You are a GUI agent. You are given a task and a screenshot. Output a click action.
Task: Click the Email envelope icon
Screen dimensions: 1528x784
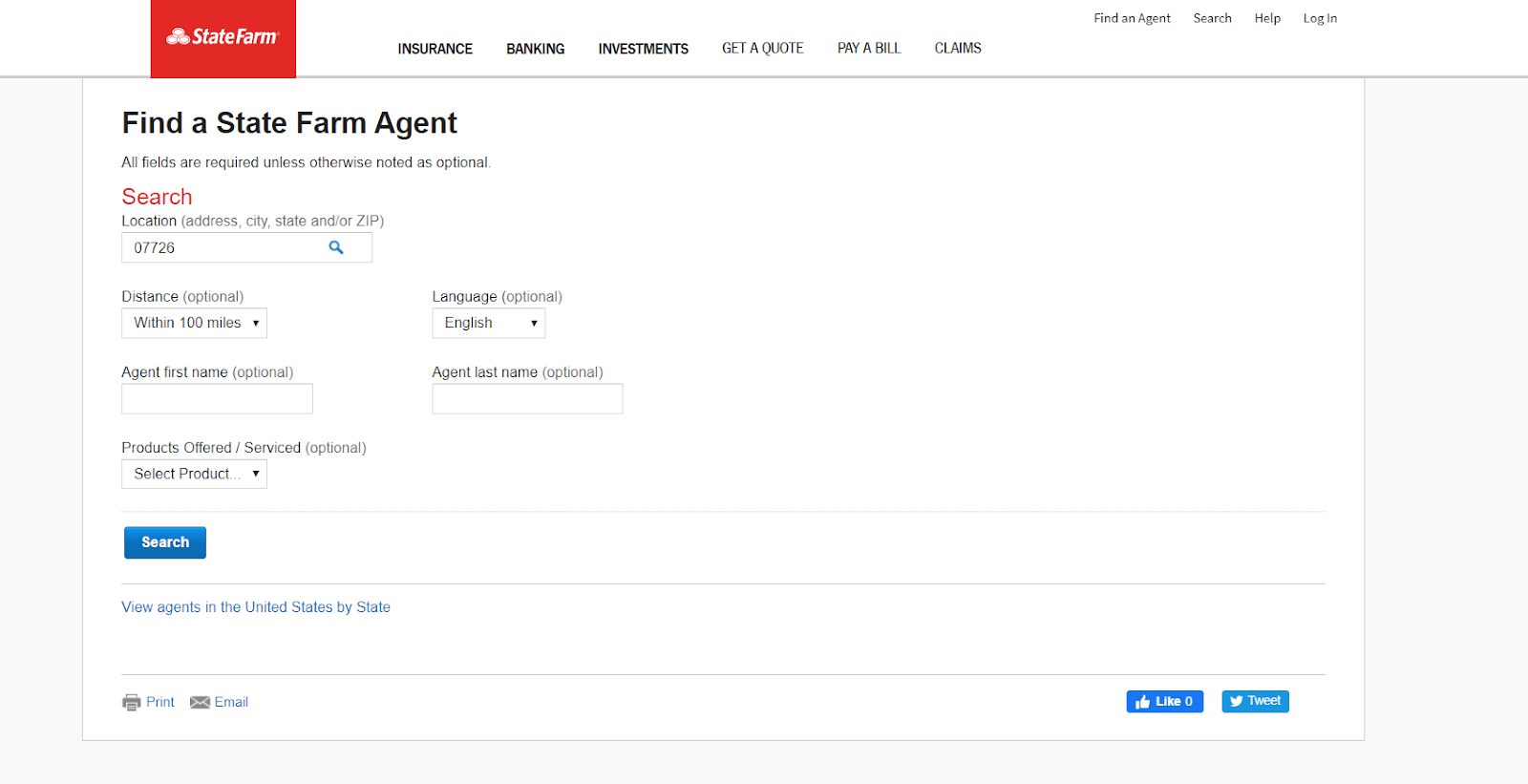tap(200, 703)
